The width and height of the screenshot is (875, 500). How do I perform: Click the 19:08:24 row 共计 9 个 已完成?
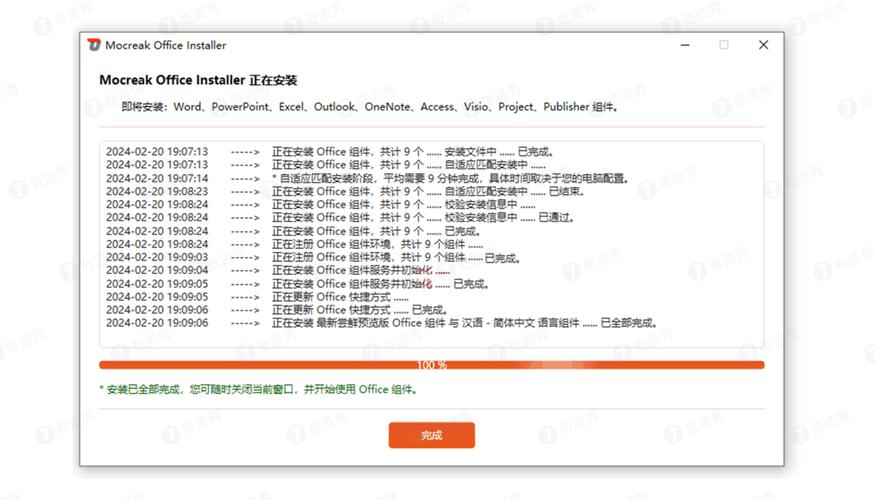(294, 231)
